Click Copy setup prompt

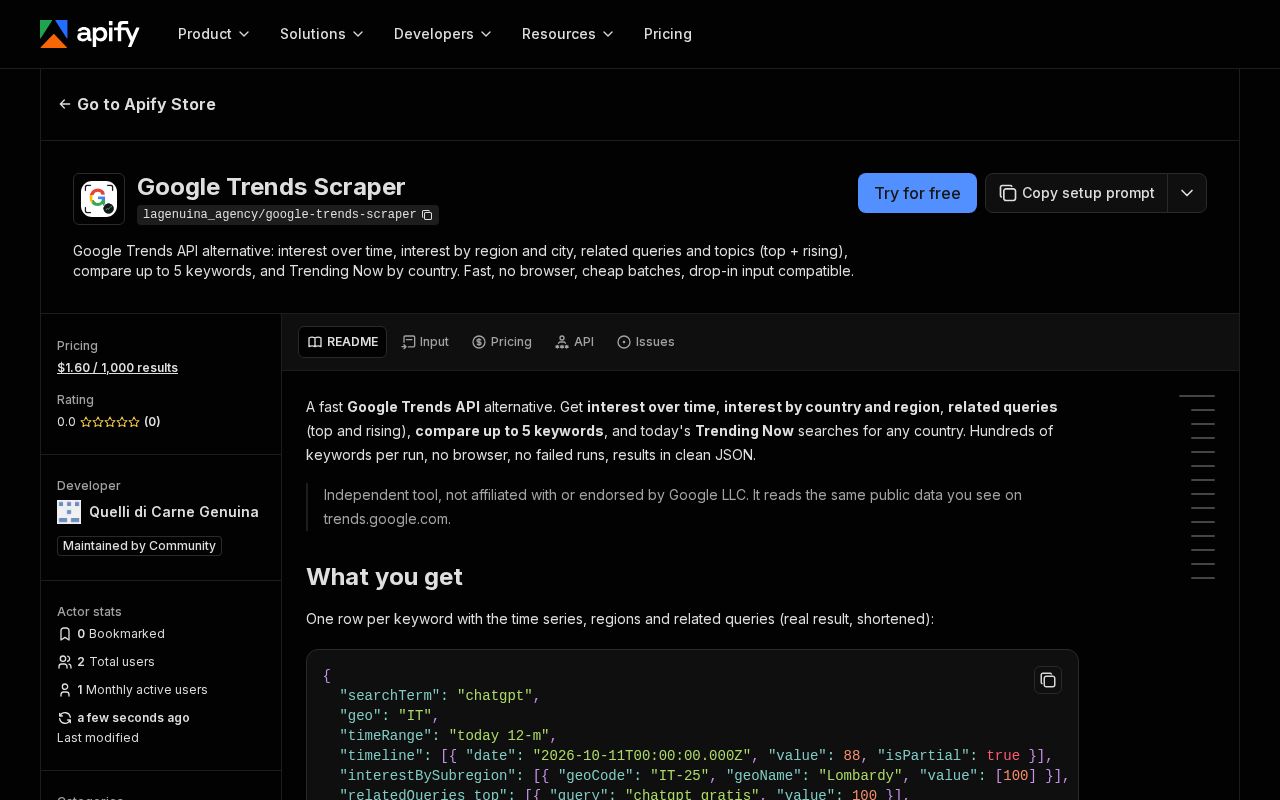pyautogui.click(x=1077, y=193)
